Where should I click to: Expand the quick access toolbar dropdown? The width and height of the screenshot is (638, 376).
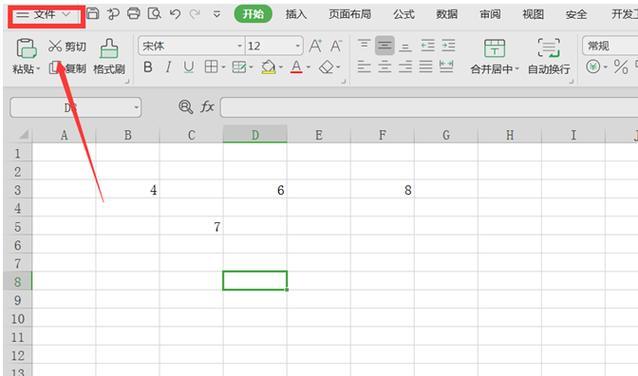coord(217,15)
